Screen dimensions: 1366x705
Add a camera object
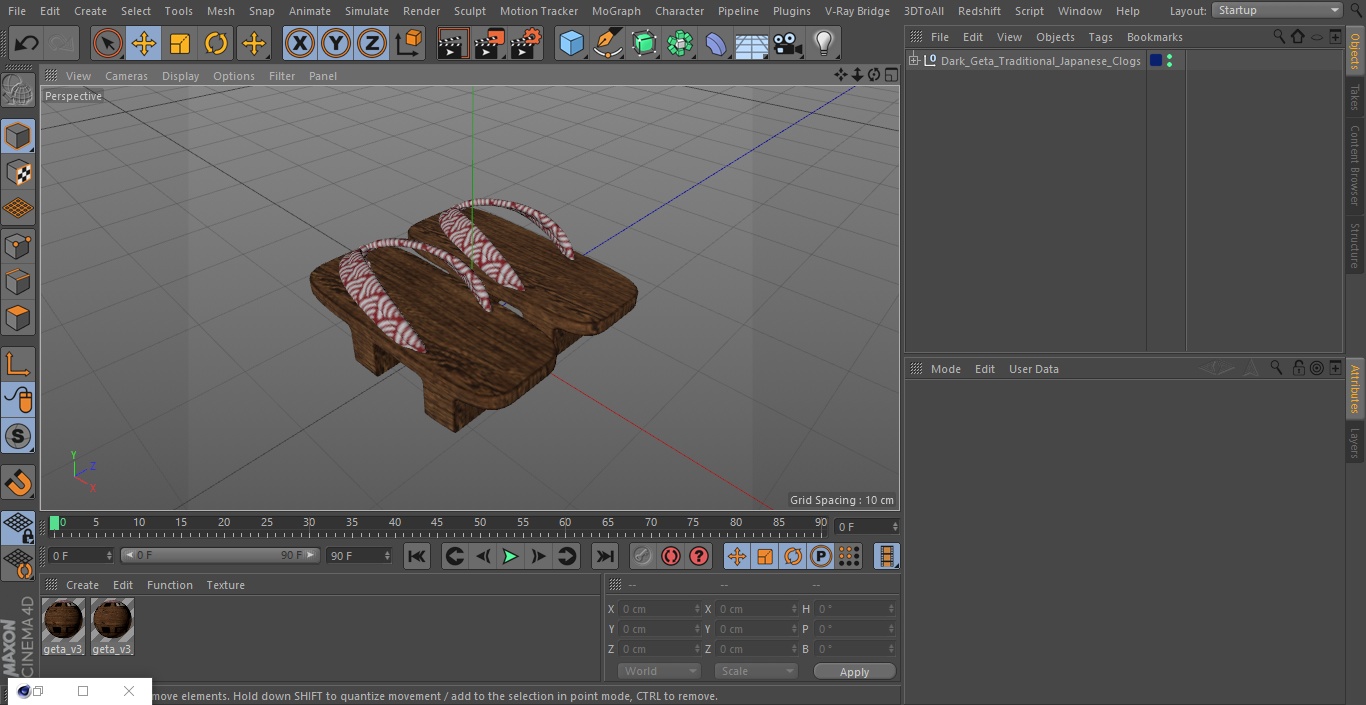pyautogui.click(x=788, y=43)
